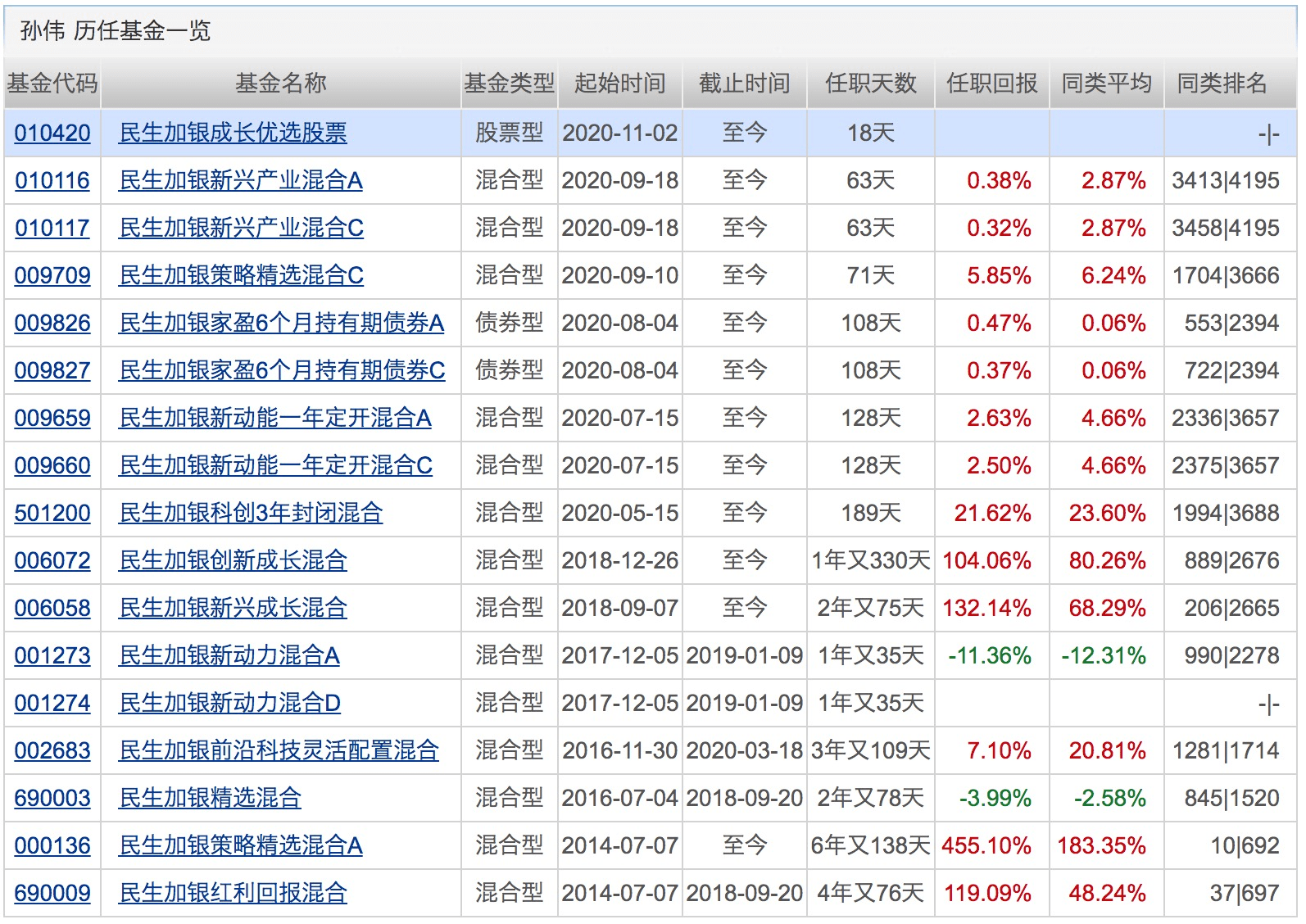The image size is (1306, 924).
Task: Open fund code link 010420
Action: tap(52, 133)
